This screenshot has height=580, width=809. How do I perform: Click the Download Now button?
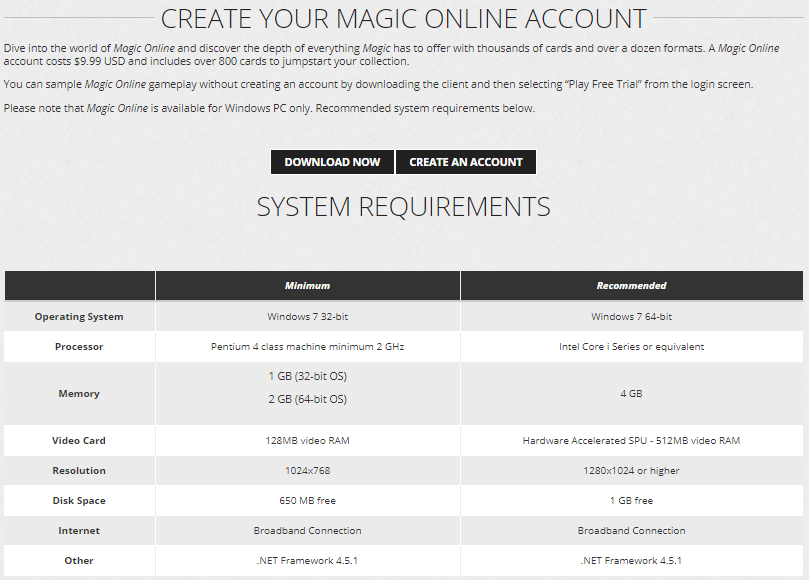click(332, 162)
